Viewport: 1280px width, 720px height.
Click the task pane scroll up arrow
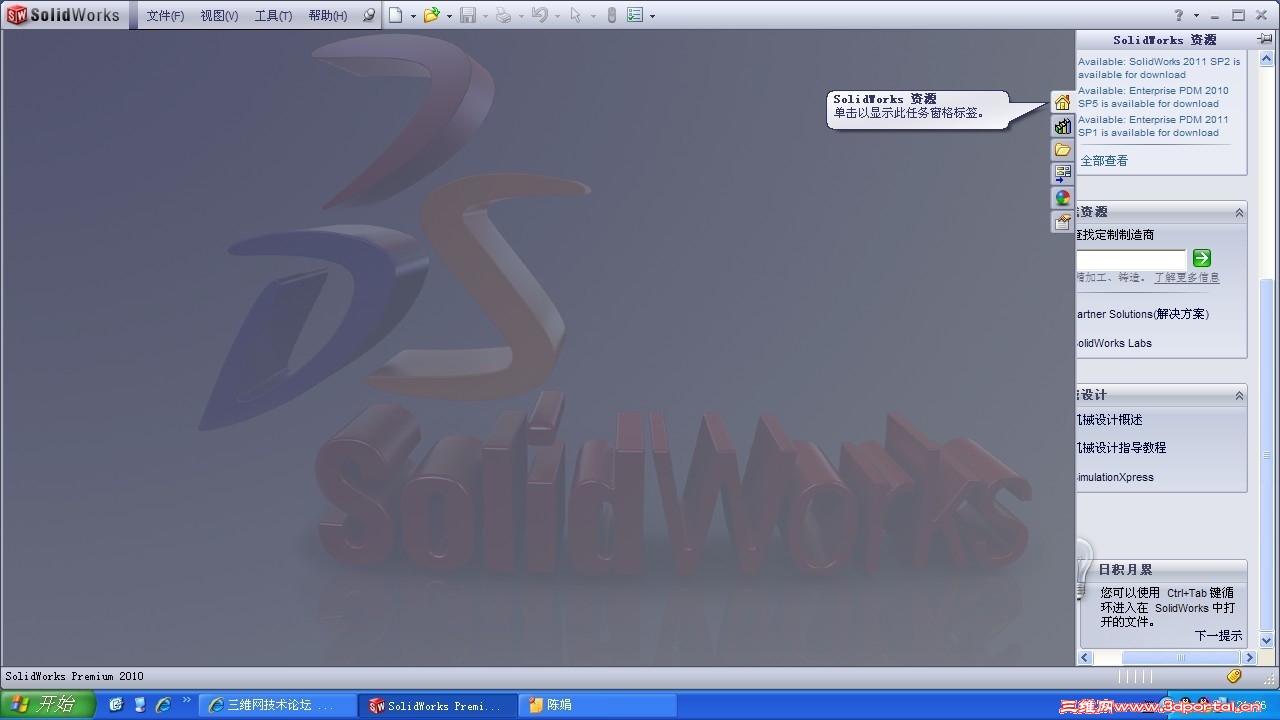[1267, 57]
